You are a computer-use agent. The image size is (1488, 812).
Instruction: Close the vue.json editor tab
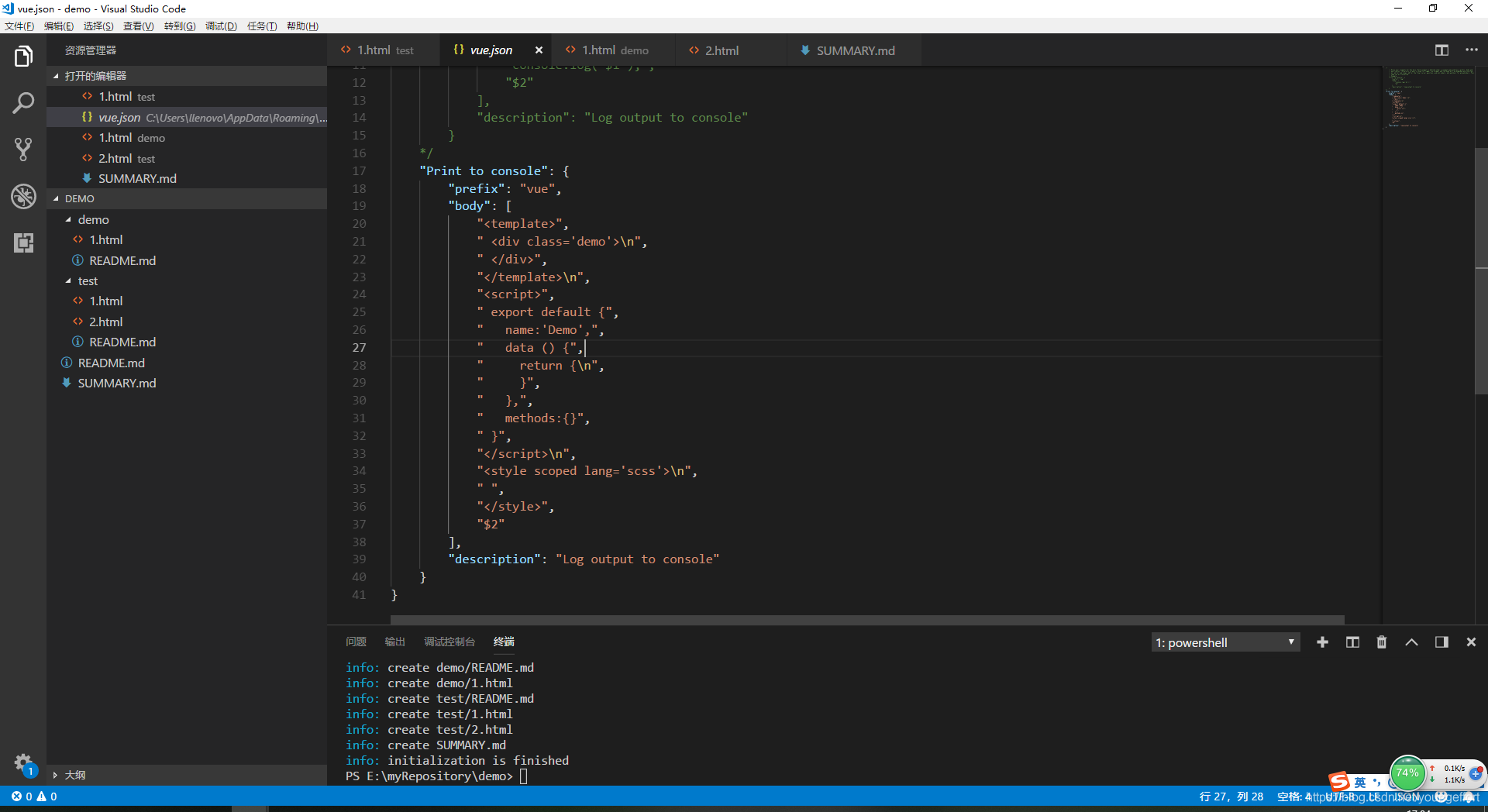click(539, 50)
